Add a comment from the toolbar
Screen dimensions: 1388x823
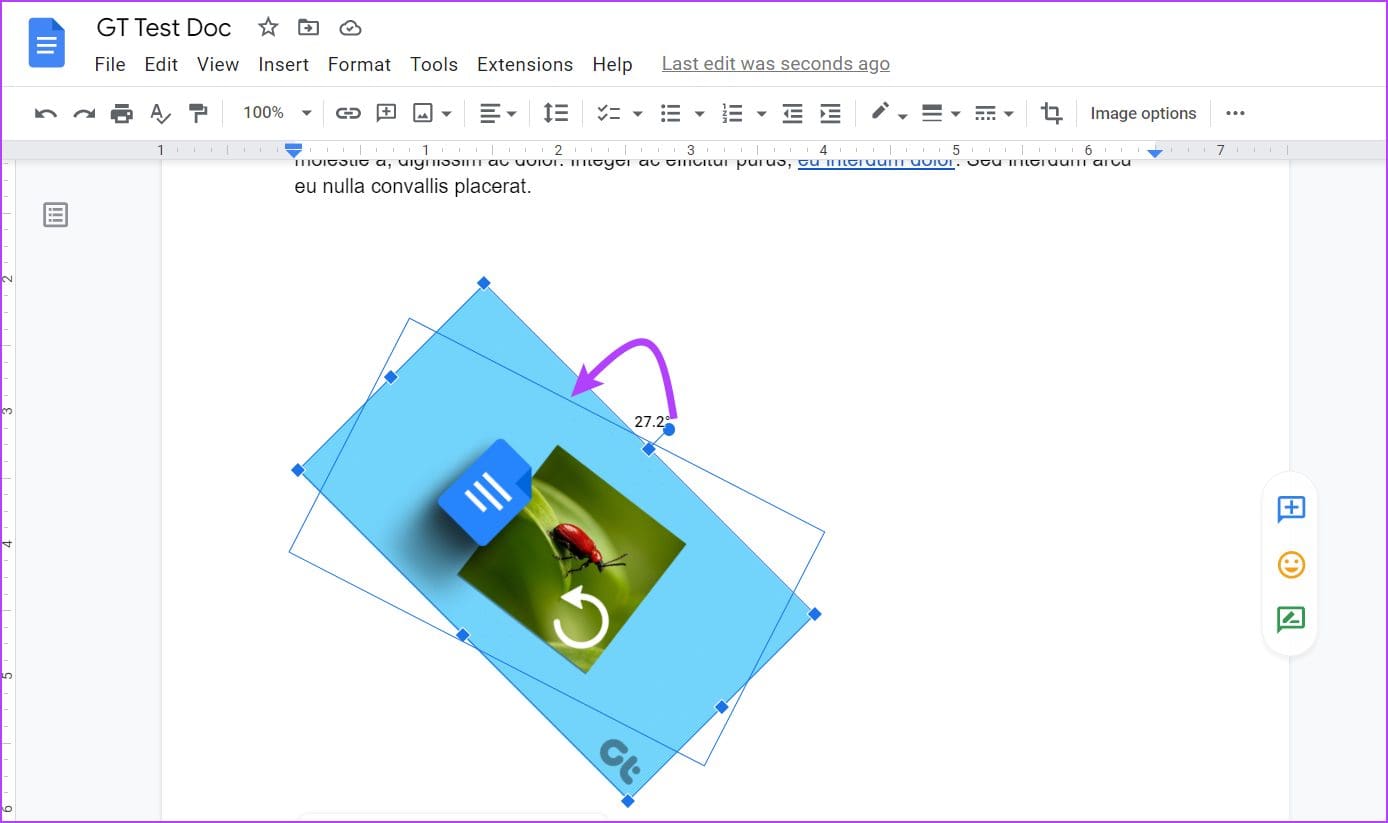[x=386, y=113]
